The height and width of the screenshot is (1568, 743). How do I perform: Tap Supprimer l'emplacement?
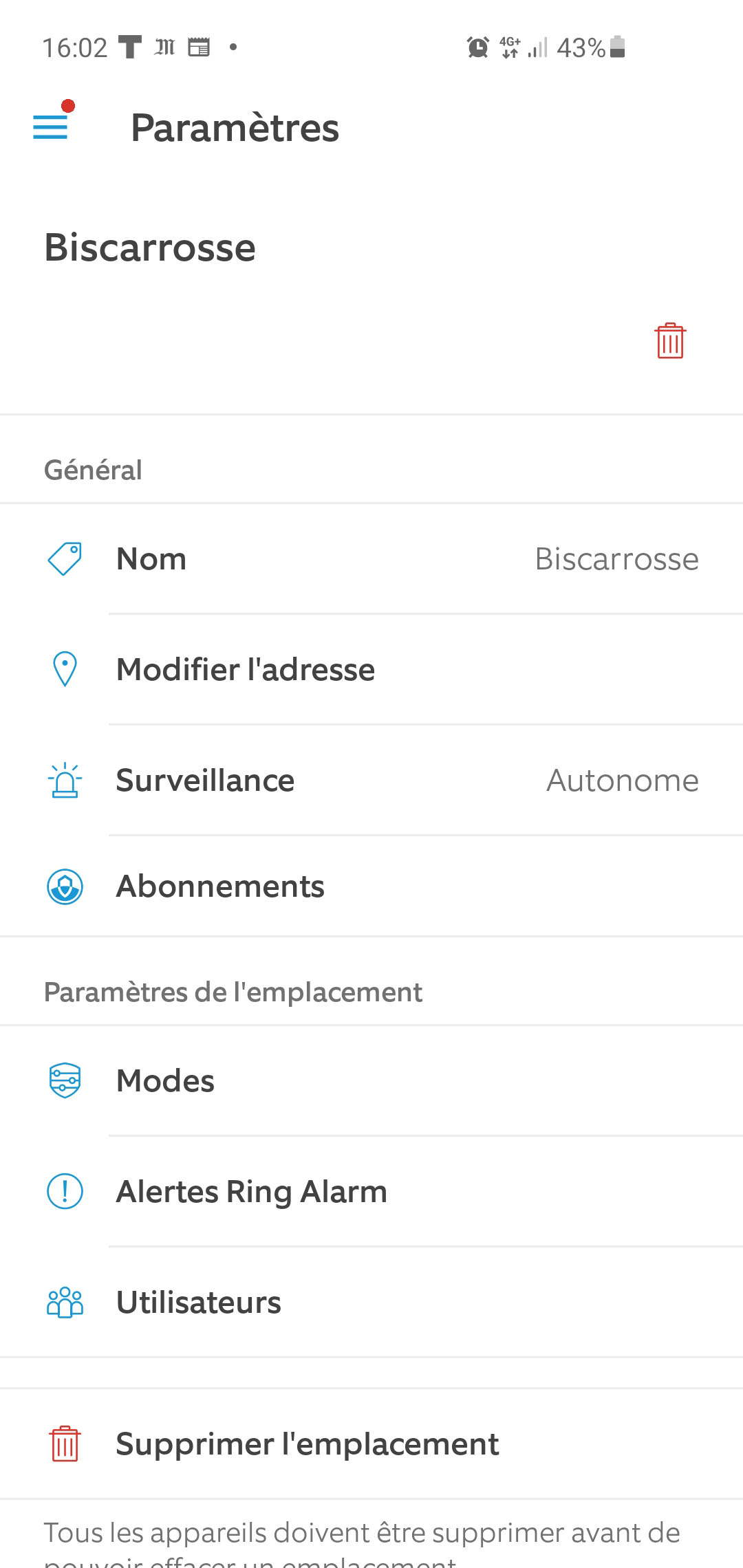click(x=307, y=1444)
